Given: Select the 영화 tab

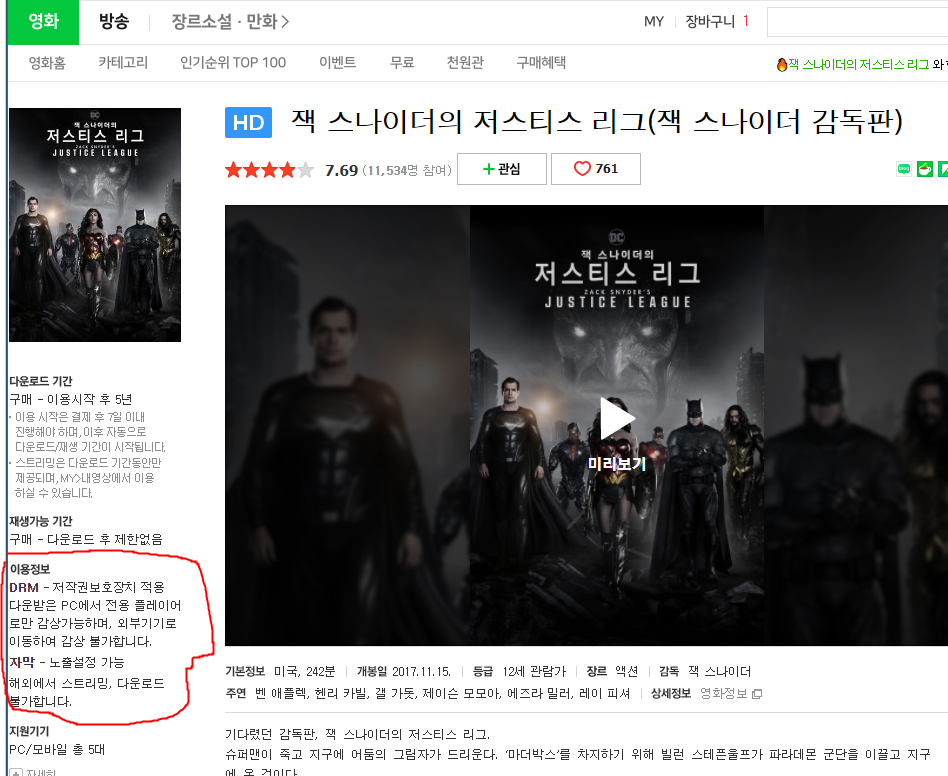Looking at the screenshot, I should click(43, 22).
